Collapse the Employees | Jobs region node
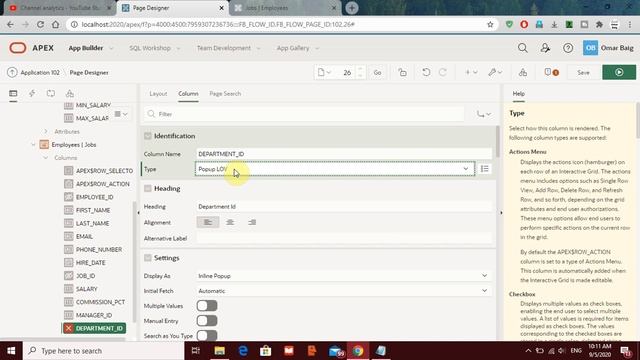This screenshot has height=360, width=640. coord(33,144)
